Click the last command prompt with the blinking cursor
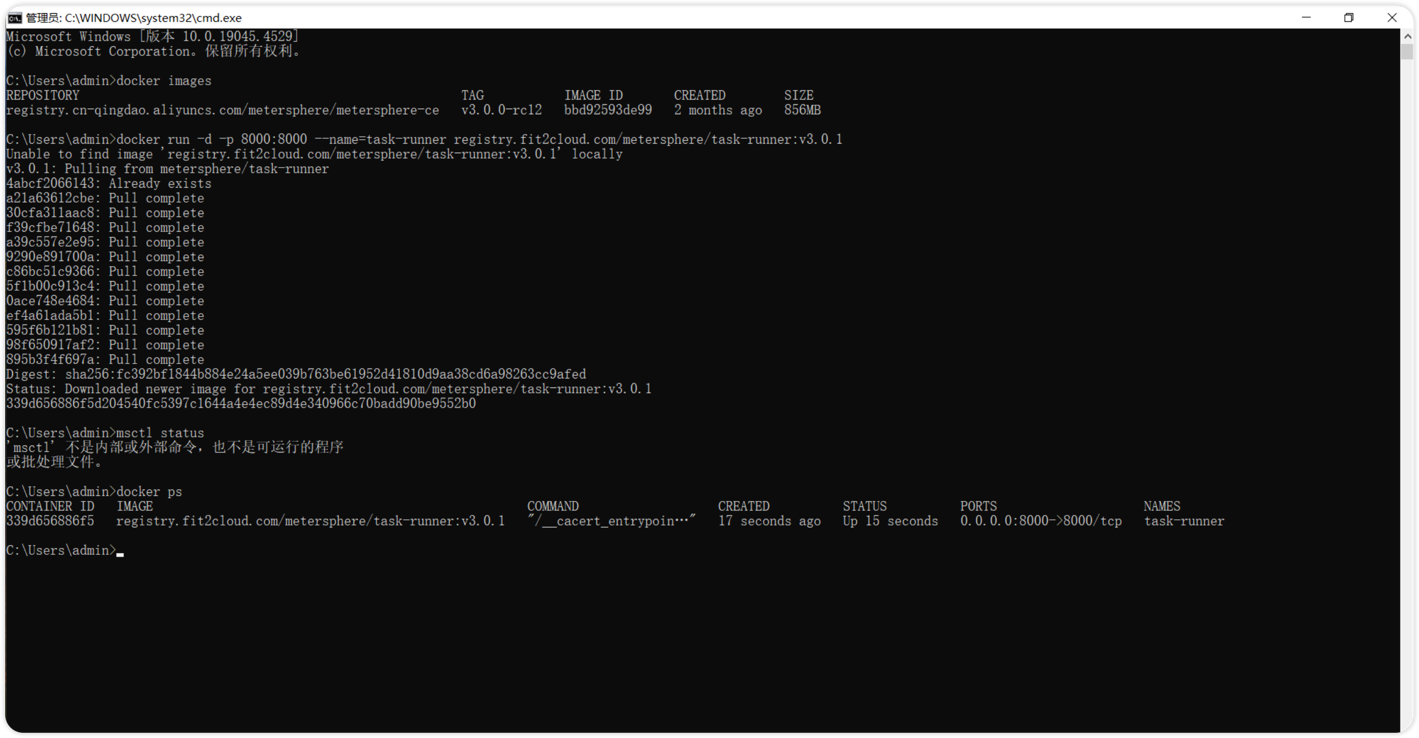The image size is (1419, 738). 65,551
